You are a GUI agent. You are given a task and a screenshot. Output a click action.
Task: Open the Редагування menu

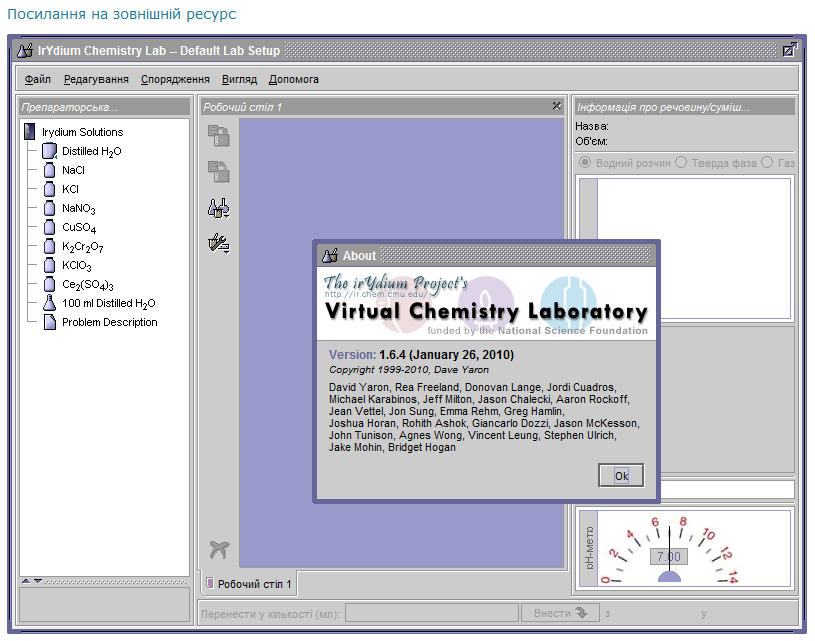click(96, 79)
